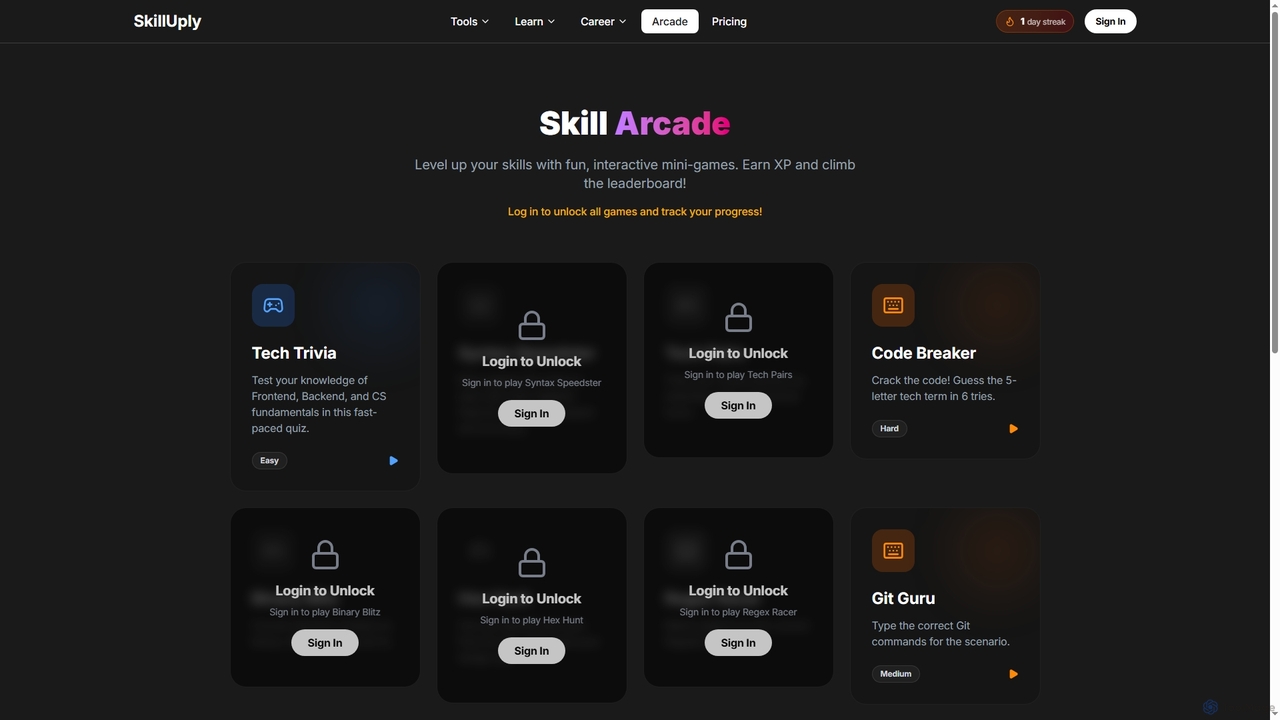The image size is (1280, 720).
Task: Open the Career dropdown menu
Action: (603, 21)
